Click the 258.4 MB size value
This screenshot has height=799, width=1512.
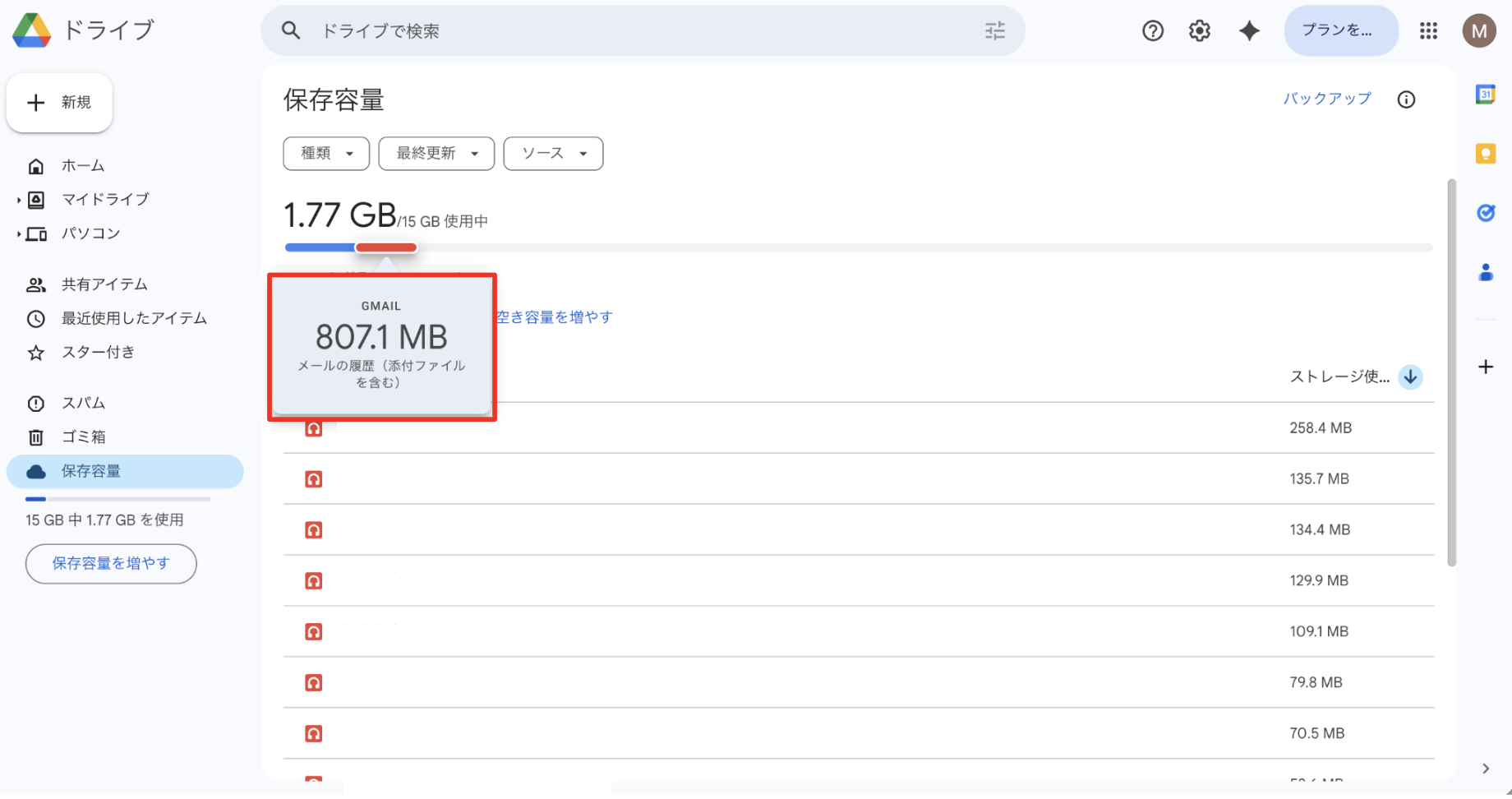point(1321,428)
